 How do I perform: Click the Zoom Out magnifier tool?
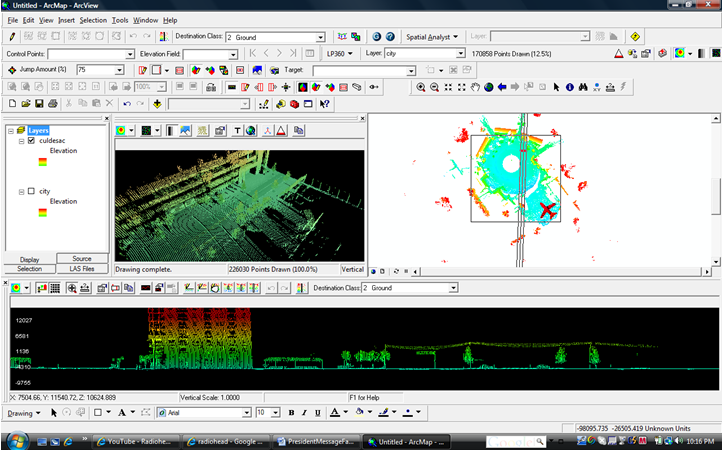434,87
